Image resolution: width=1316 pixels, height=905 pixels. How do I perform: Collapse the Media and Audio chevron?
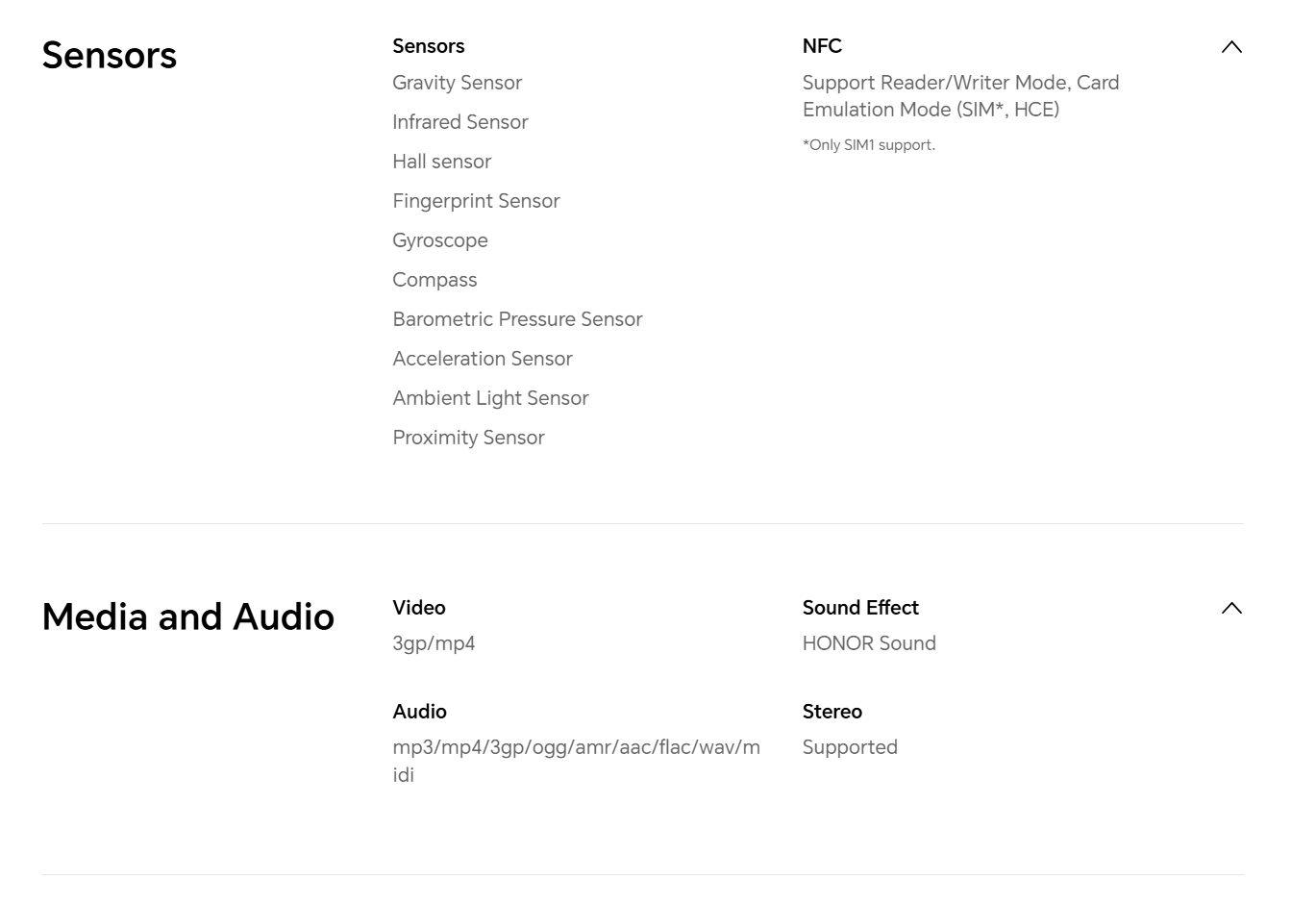[1230, 608]
